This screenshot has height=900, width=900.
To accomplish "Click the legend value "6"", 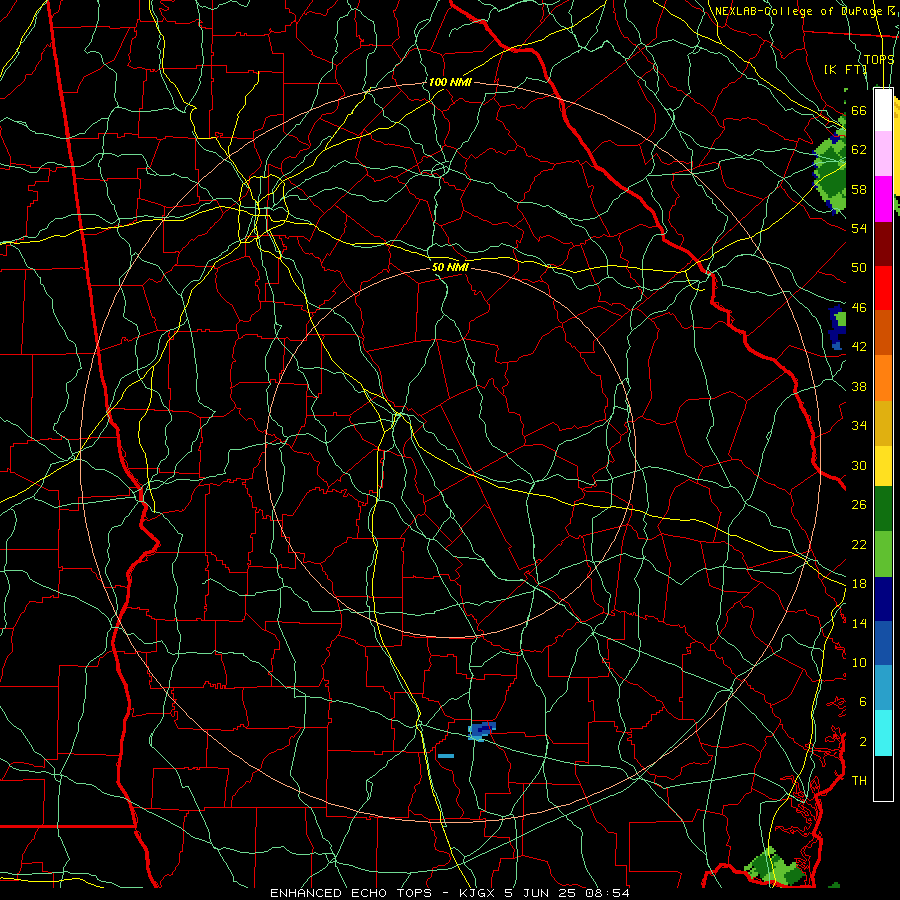I will [x=863, y=702].
